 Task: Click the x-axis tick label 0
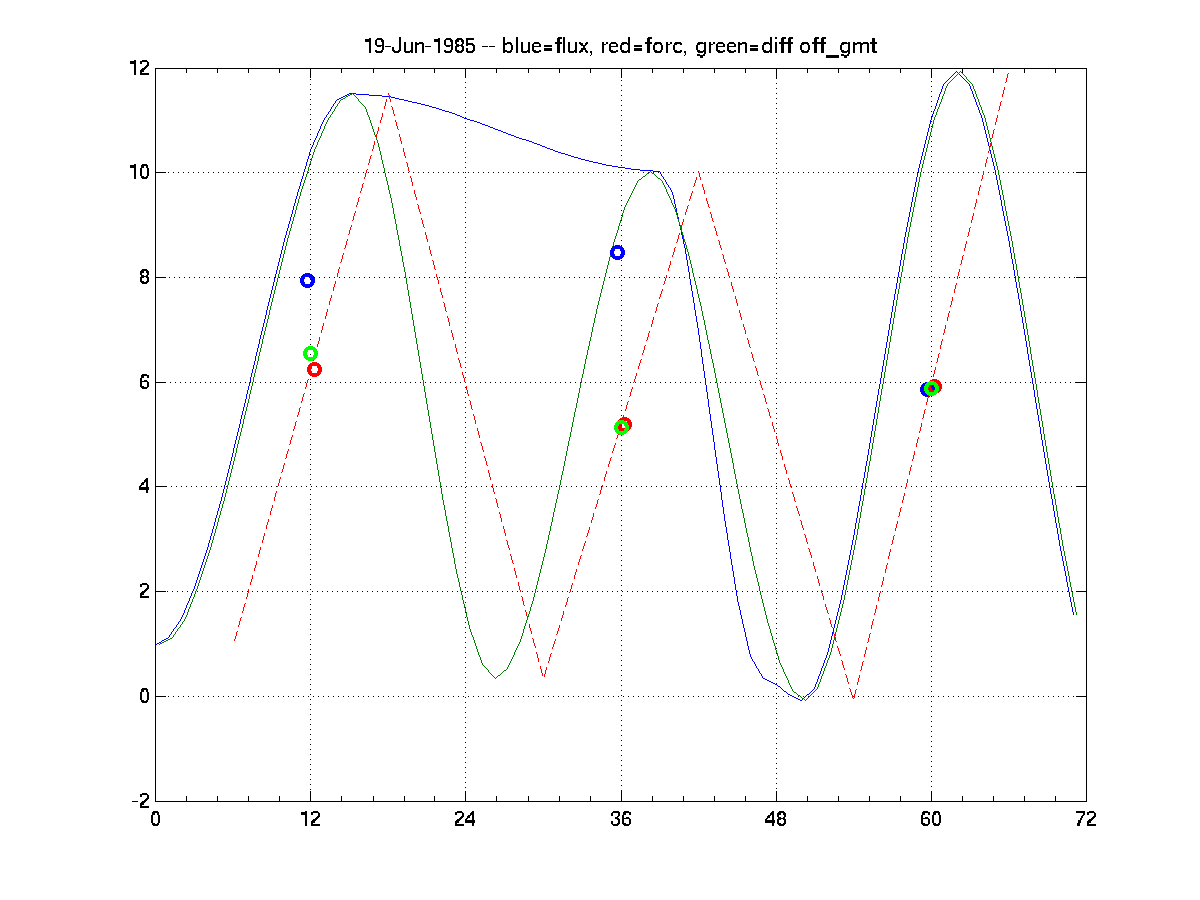pyautogui.click(x=155, y=820)
